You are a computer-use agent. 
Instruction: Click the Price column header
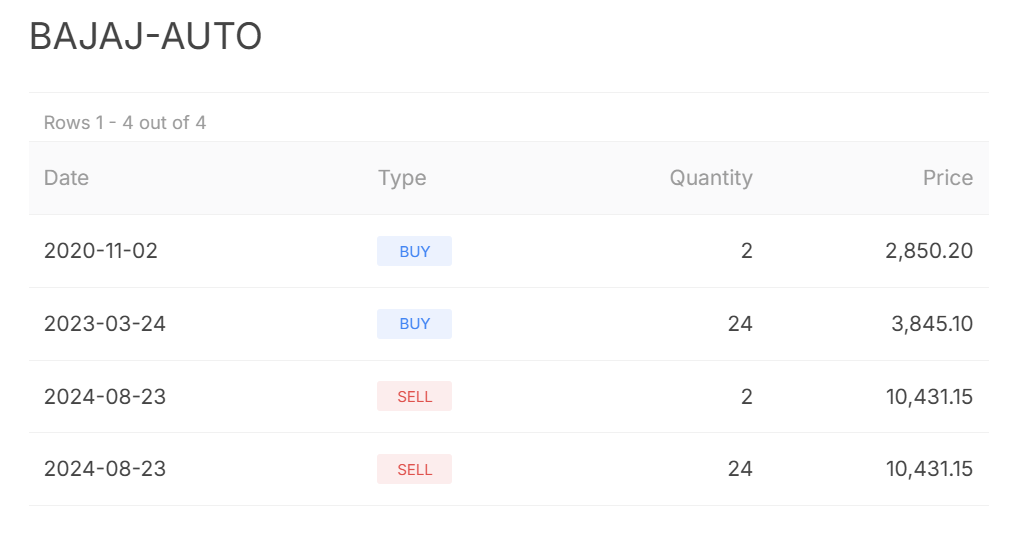pos(947,178)
